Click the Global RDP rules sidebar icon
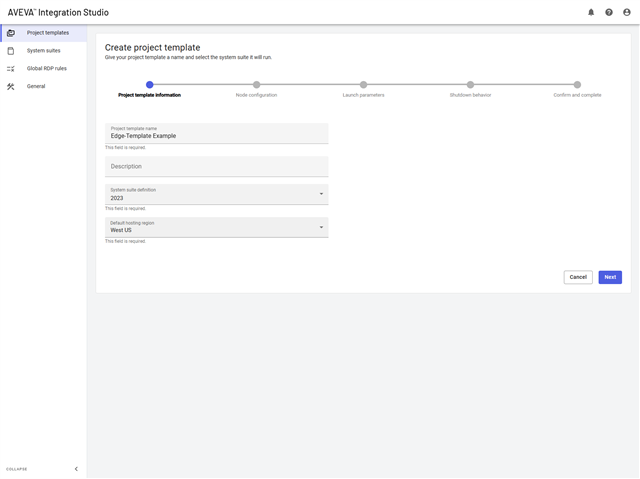Image resolution: width=640 pixels, height=479 pixels. pyautogui.click(x=11, y=69)
